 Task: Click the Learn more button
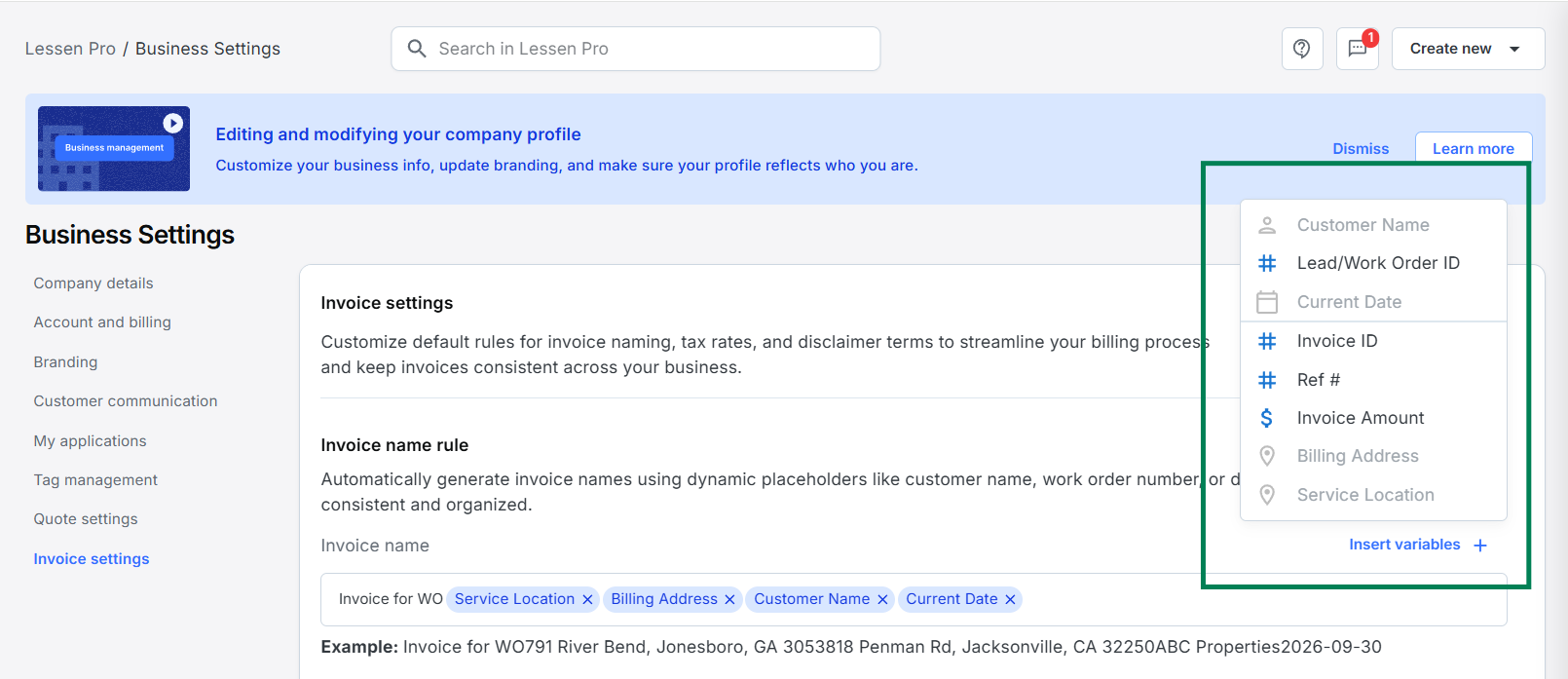1473,149
